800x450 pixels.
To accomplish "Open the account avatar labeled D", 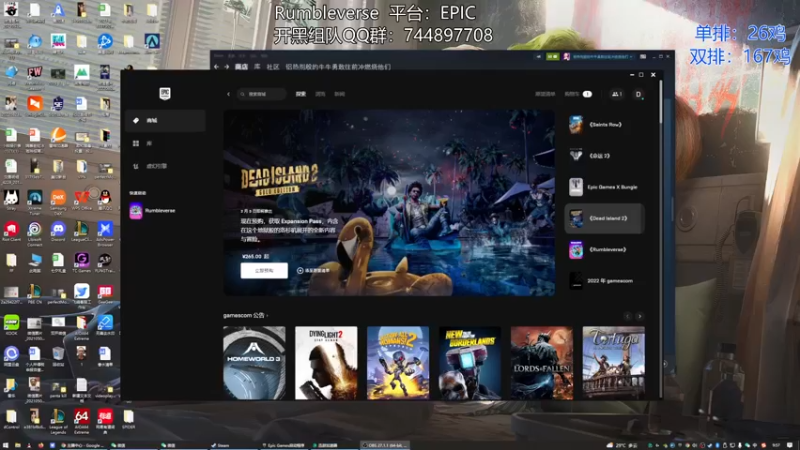I will pyautogui.click(x=638, y=94).
